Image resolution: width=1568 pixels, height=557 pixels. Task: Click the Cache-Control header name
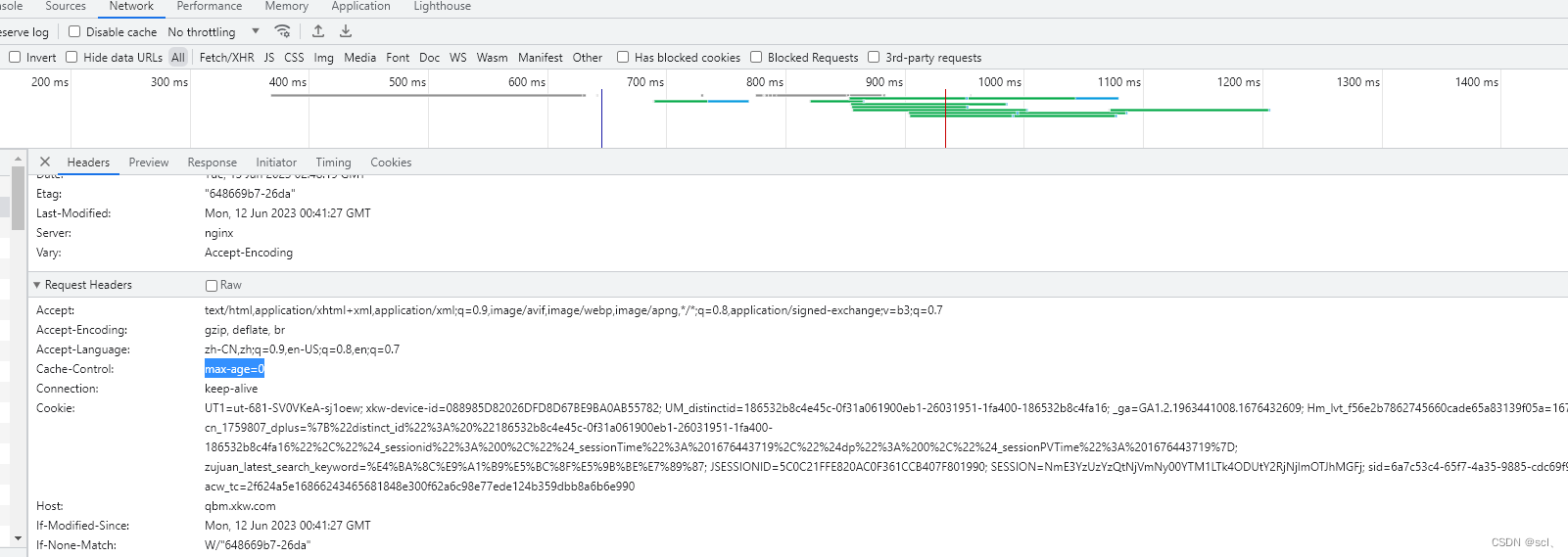point(75,369)
